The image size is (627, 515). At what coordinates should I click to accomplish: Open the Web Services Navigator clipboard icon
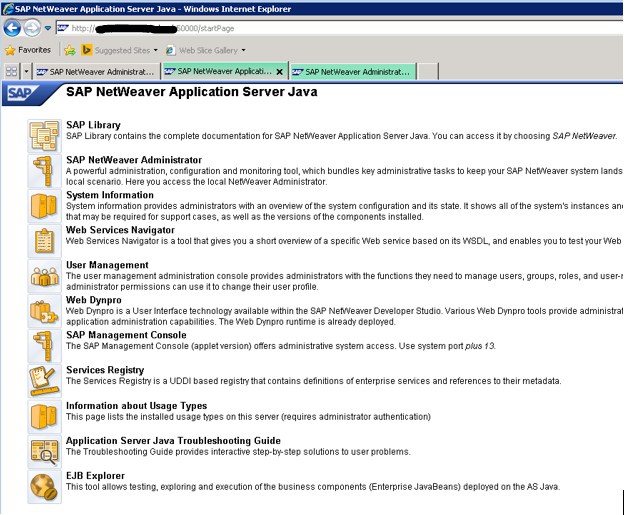[44, 241]
